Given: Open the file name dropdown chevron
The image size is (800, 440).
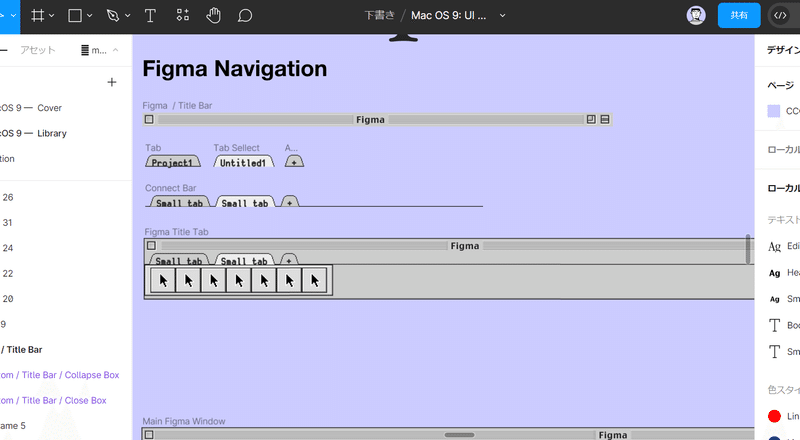Looking at the screenshot, I should pyautogui.click(x=502, y=16).
